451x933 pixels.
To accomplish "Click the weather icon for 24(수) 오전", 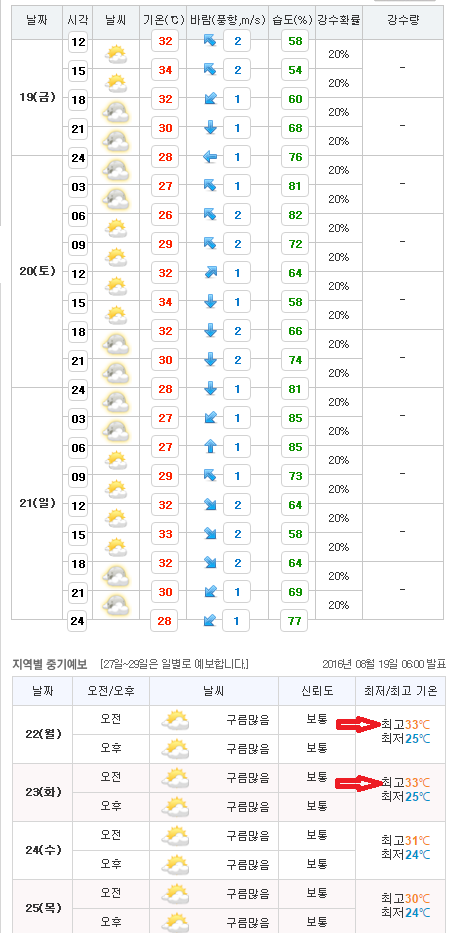I will click(176, 836).
